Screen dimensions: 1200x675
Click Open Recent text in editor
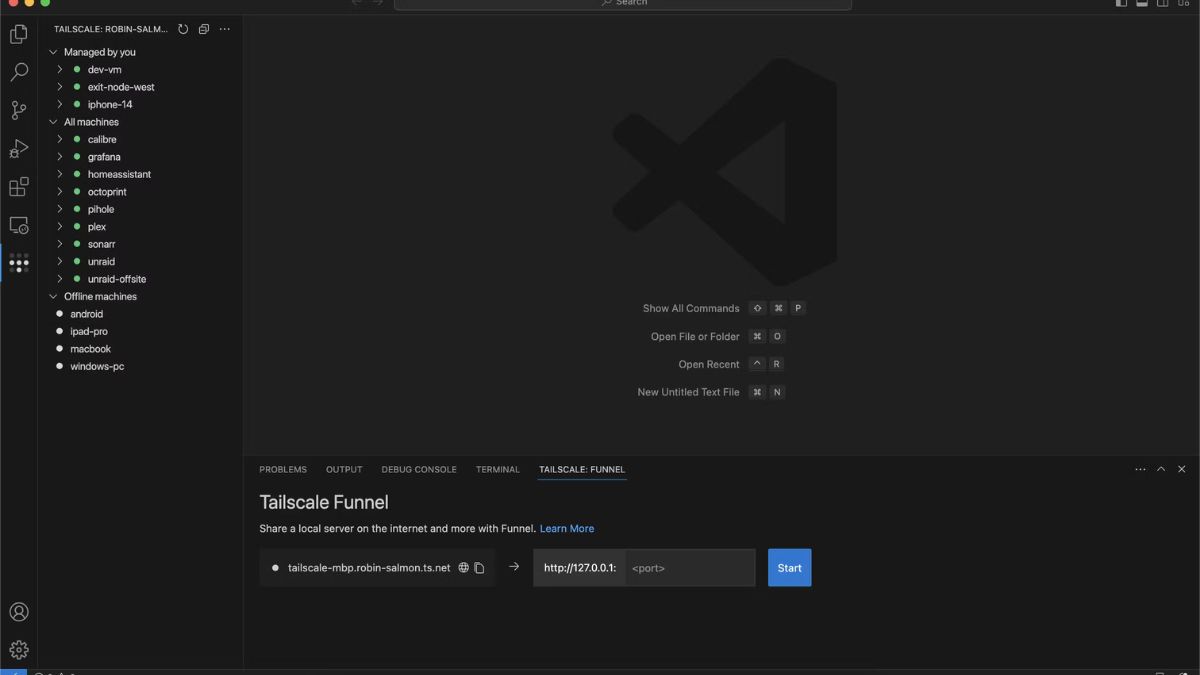click(x=709, y=364)
